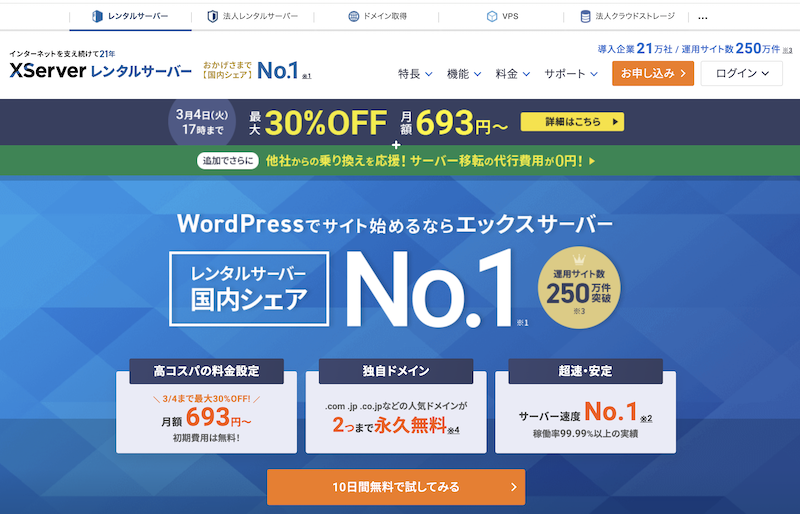This screenshot has width=800, height=514.
Task: Click 初期費用は無料! text
Action: click(206, 438)
